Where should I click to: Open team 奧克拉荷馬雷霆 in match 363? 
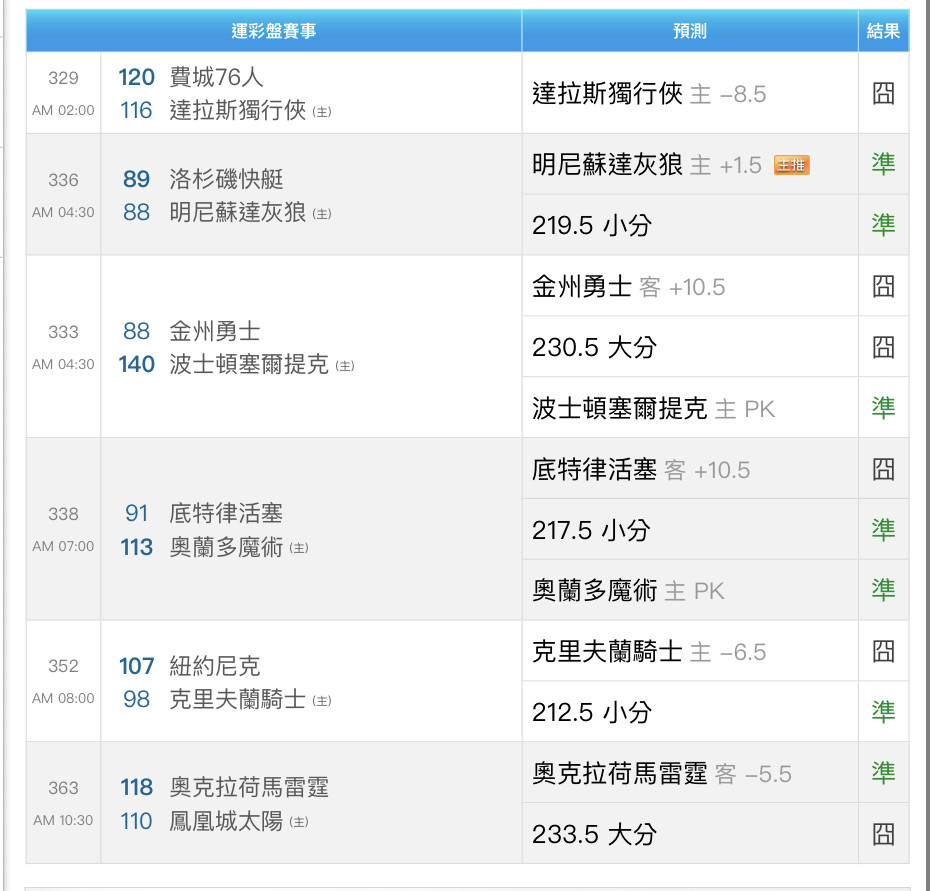249,787
